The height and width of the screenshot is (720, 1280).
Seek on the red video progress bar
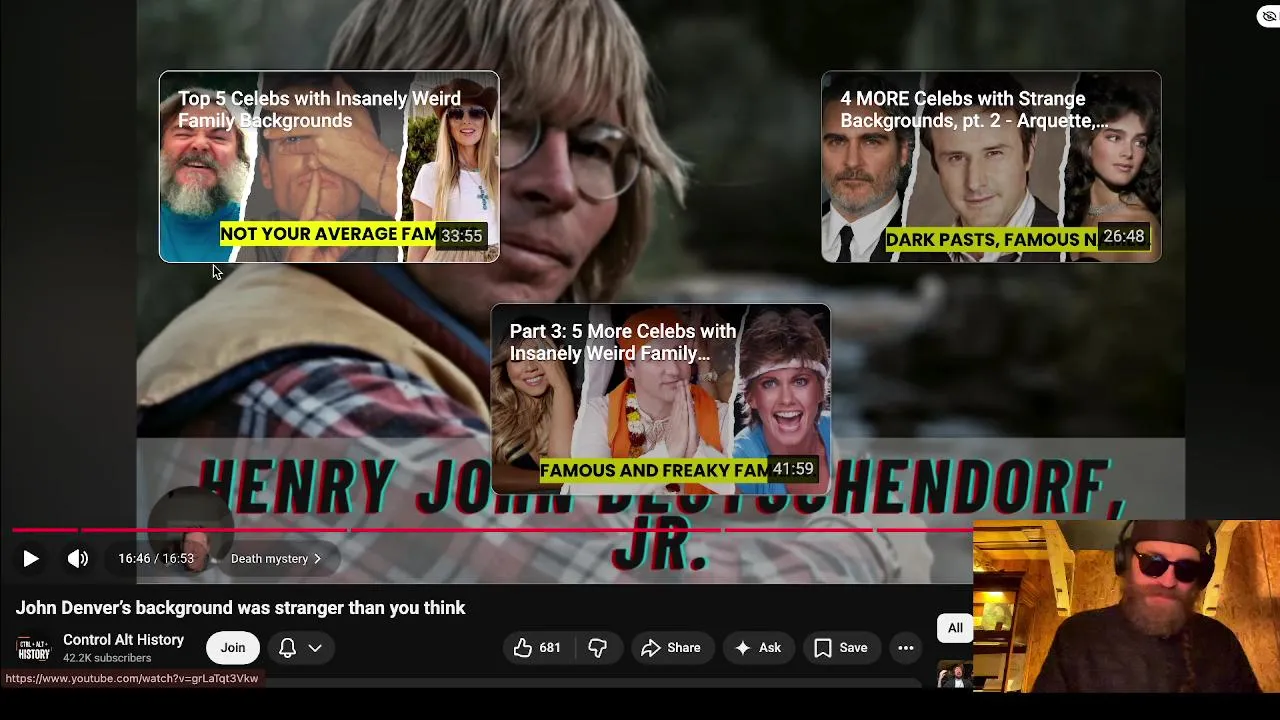(493, 530)
